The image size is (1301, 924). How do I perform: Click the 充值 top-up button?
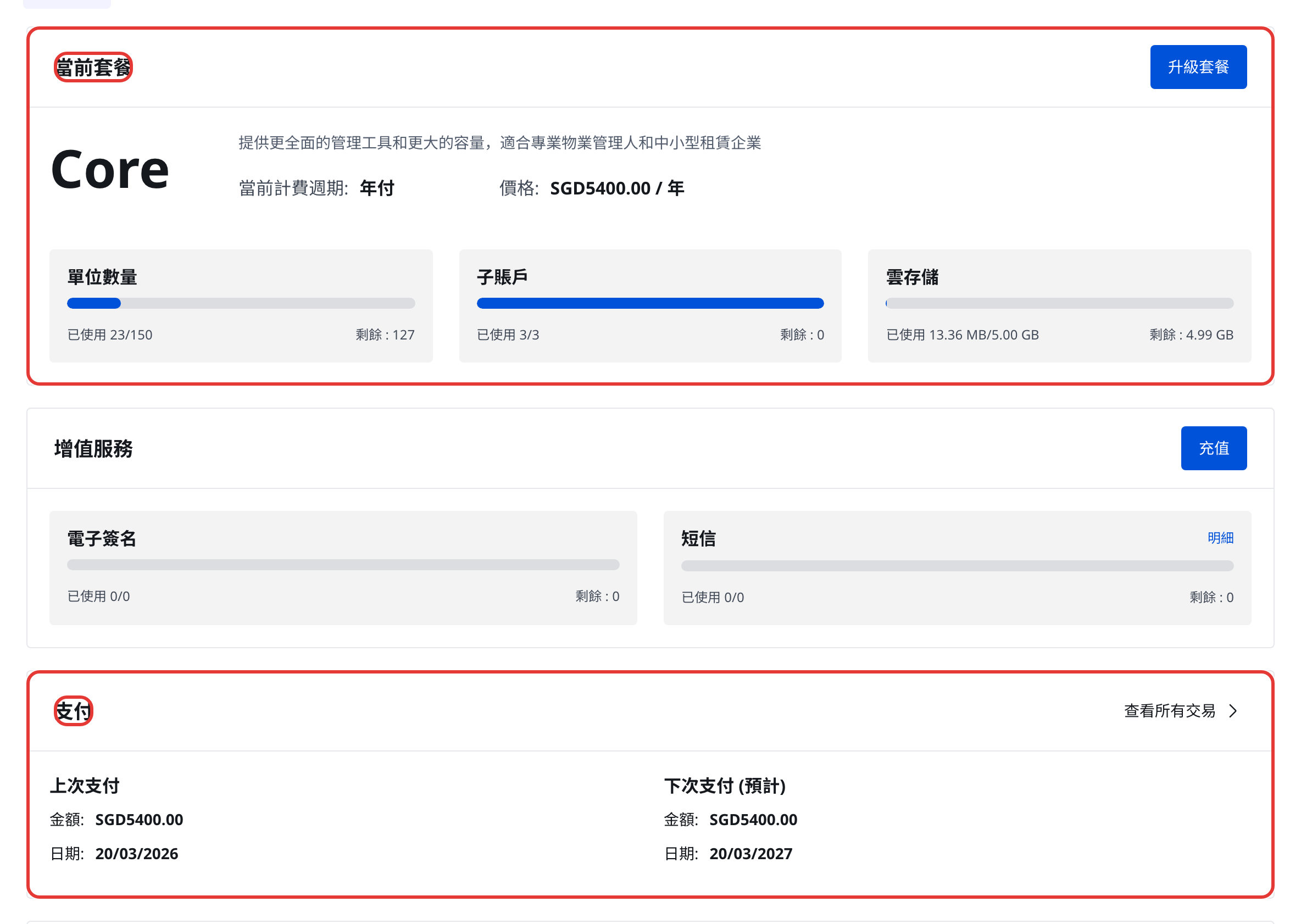(x=1214, y=448)
